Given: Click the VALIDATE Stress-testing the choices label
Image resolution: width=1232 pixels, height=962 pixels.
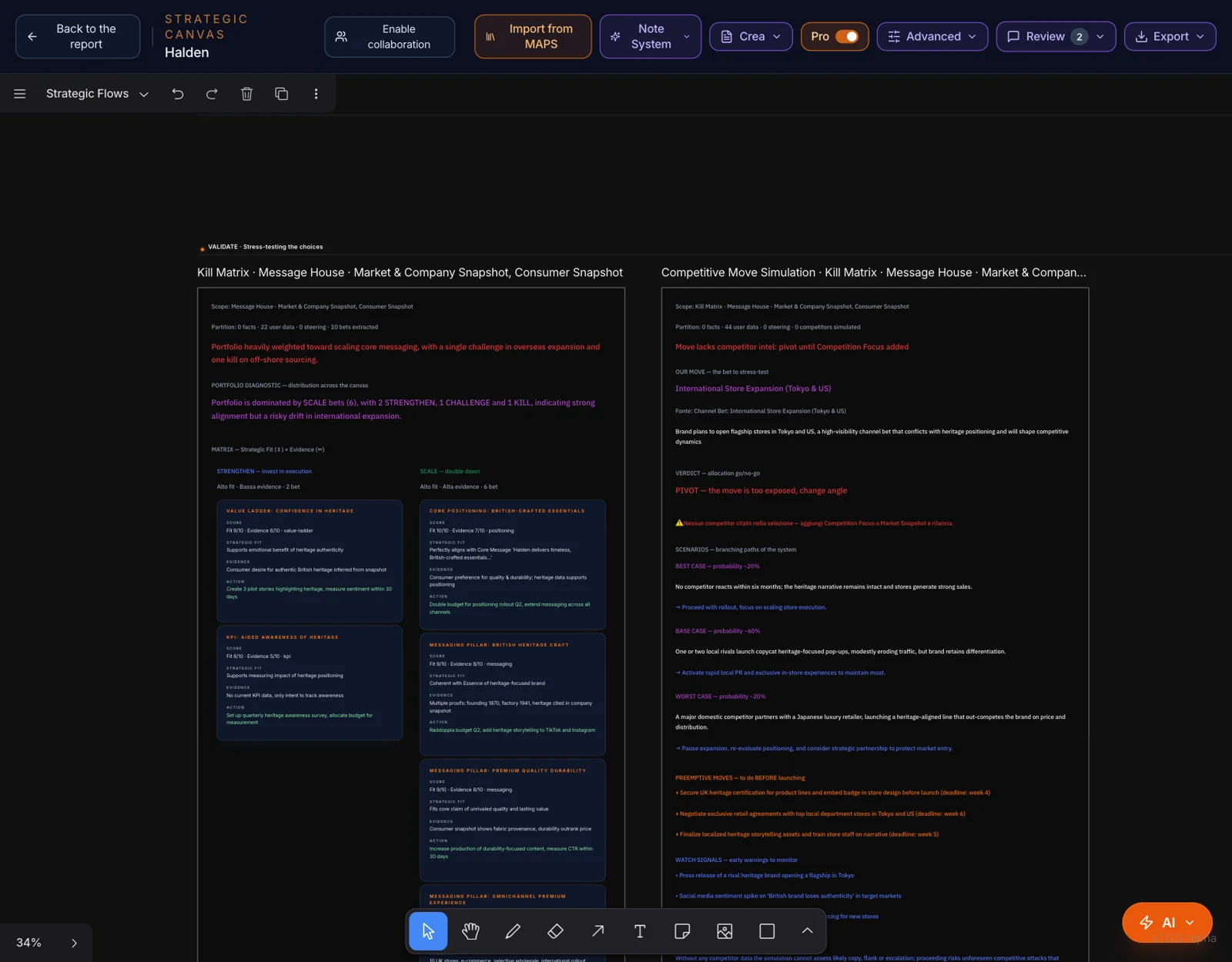Looking at the screenshot, I should 265,247.
